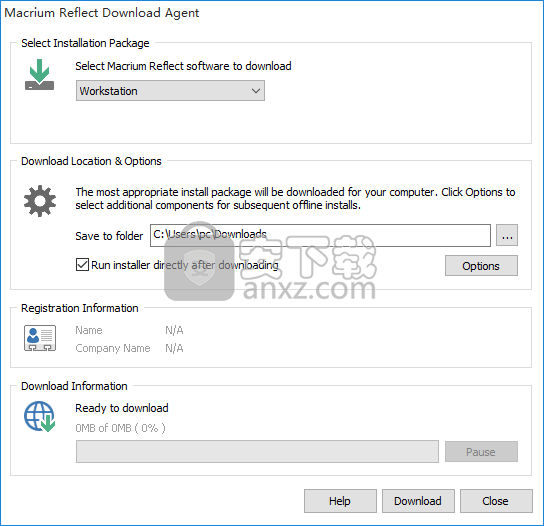Viewport: 544px width, 526px height.
Task: Click the gear icon in Download Options
Action: coord(40,201)
